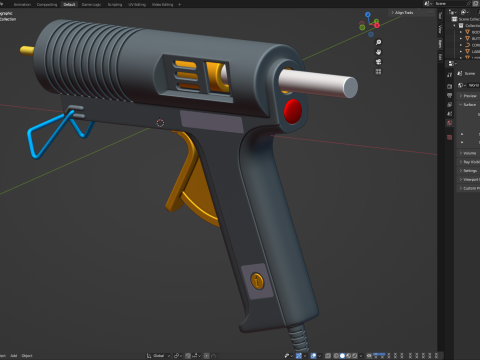480x360 pixels.
Task: Open the snapping options dropdown
Action: click(x=196, y=356)
